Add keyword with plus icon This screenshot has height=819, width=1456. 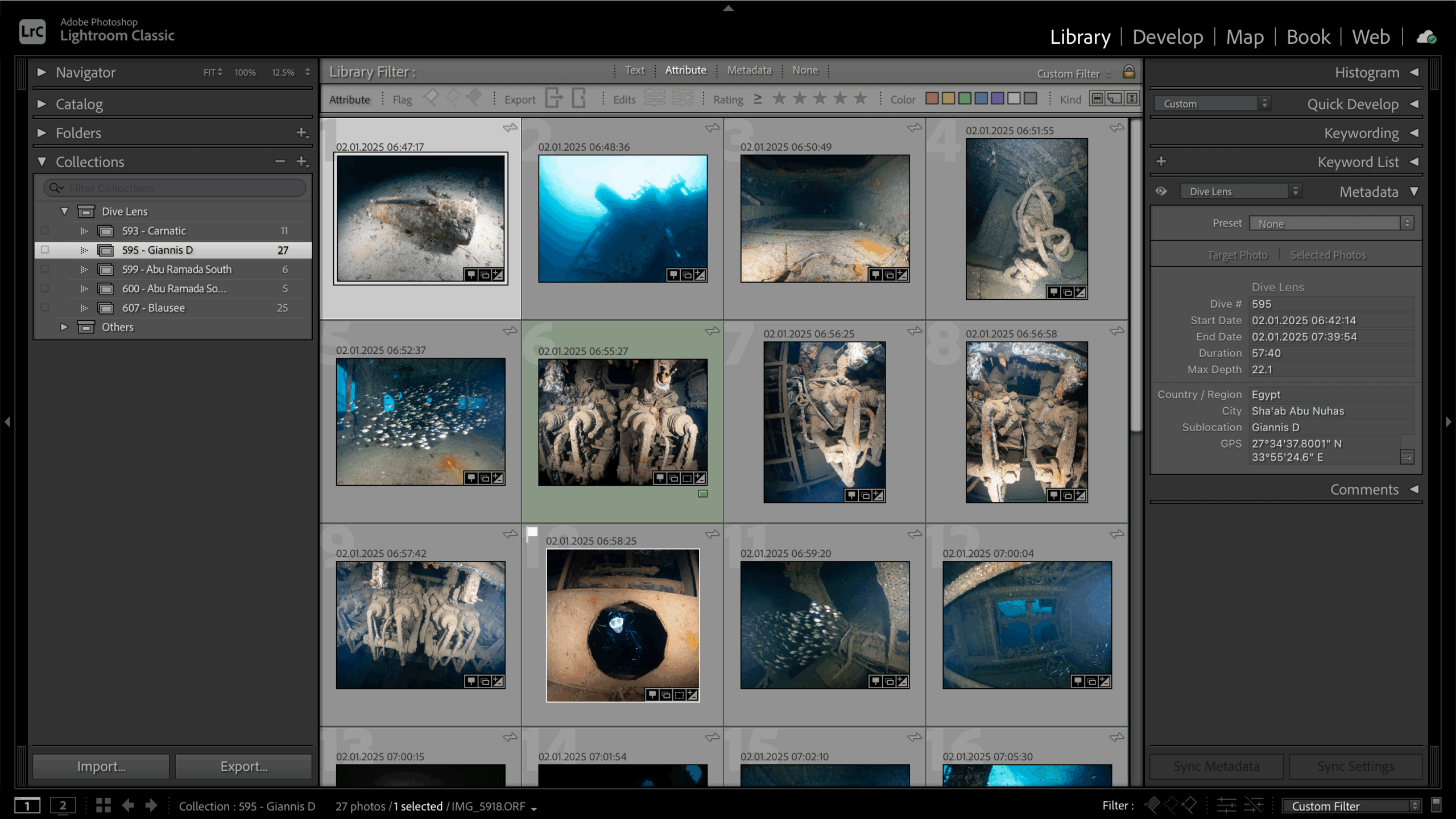(x=1161, y=162)
